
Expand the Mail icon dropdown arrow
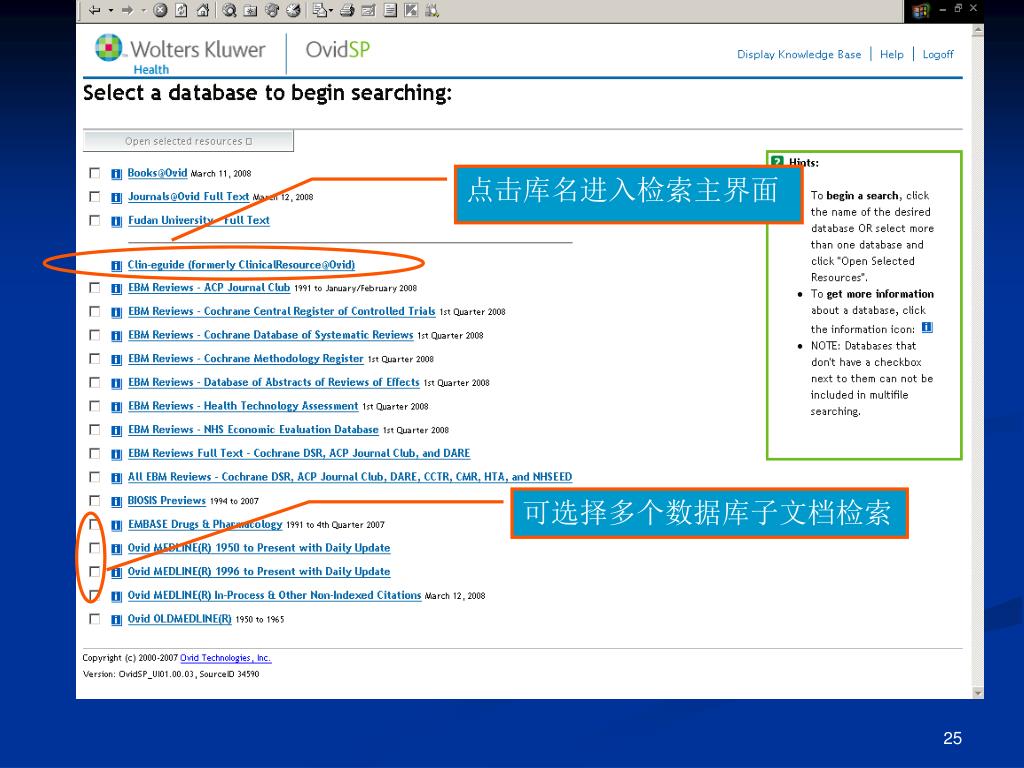pyautogui.click(x=331, y=10)
